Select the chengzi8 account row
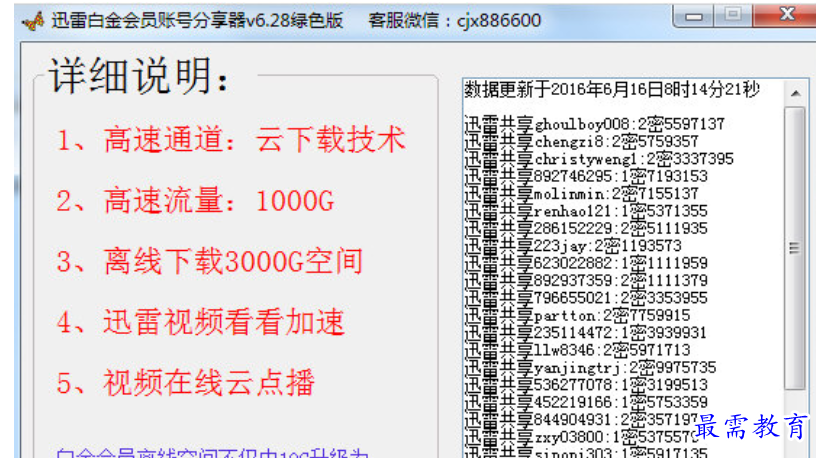 click(x=581, y=142)
